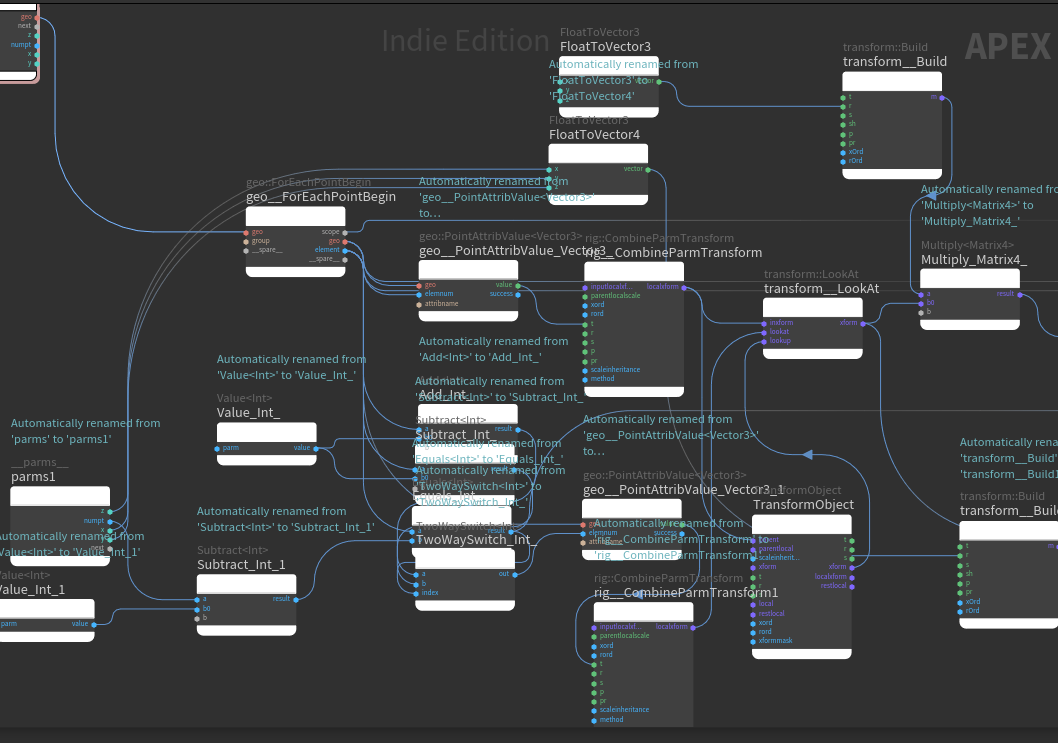Click the 'result' output port on Subtract_Int_1

click(x=296, y=599)
